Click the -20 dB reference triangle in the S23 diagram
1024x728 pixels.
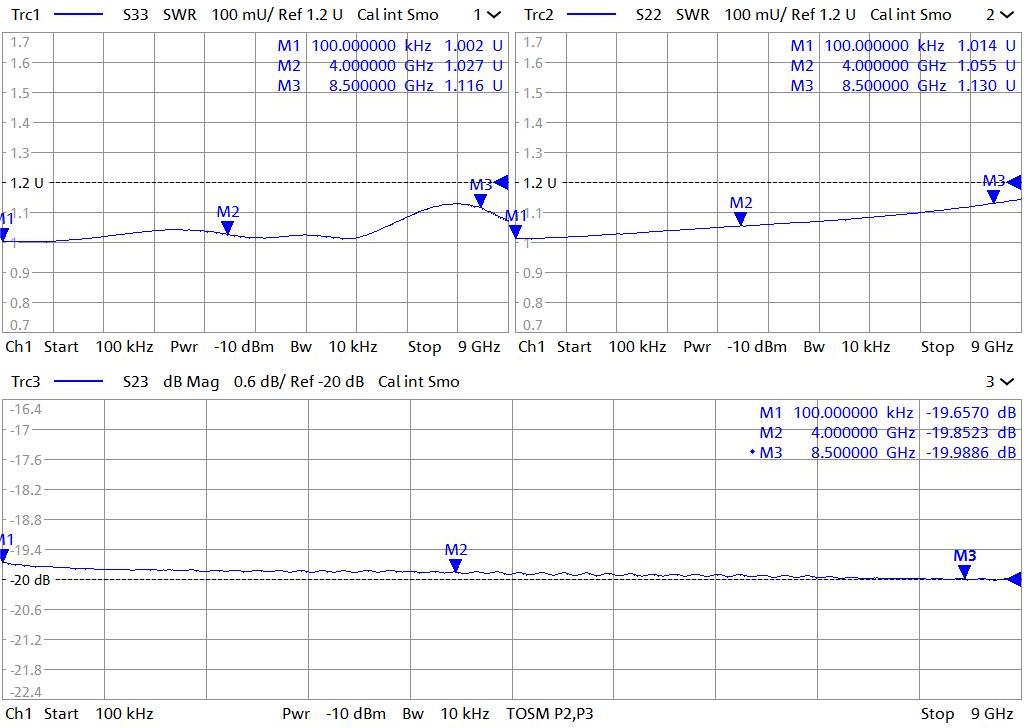[1012, 579]
